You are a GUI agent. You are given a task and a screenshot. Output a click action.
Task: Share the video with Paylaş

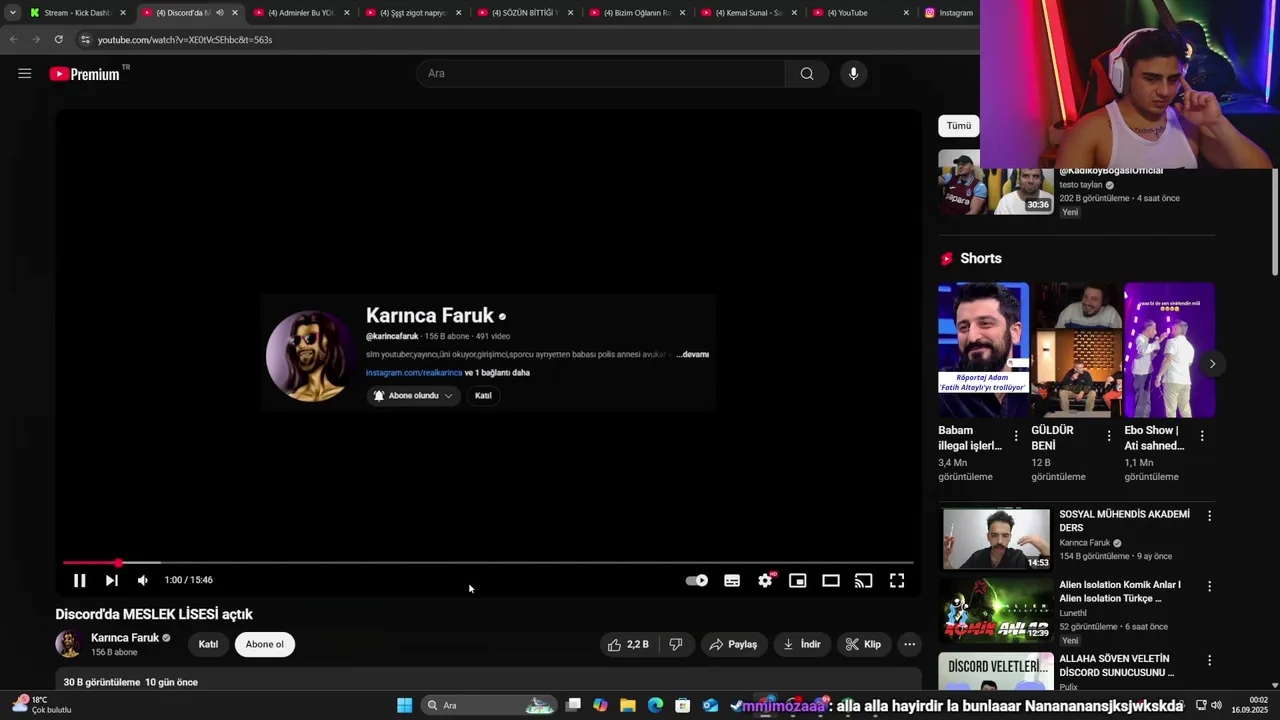[733, 645]
